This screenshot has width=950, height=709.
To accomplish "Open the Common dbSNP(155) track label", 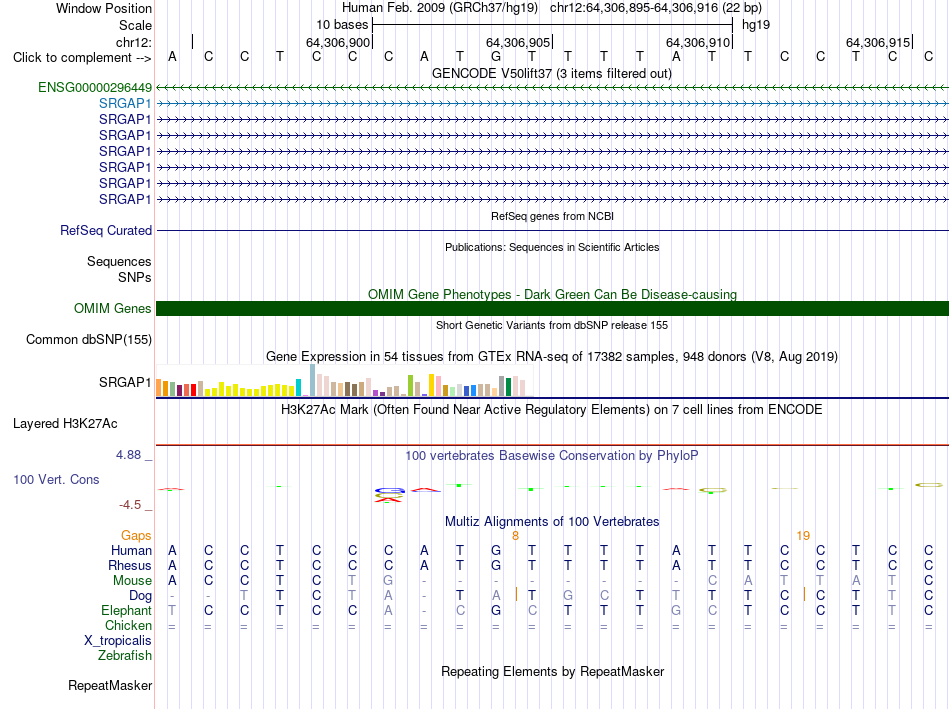I will coord(88,339).
